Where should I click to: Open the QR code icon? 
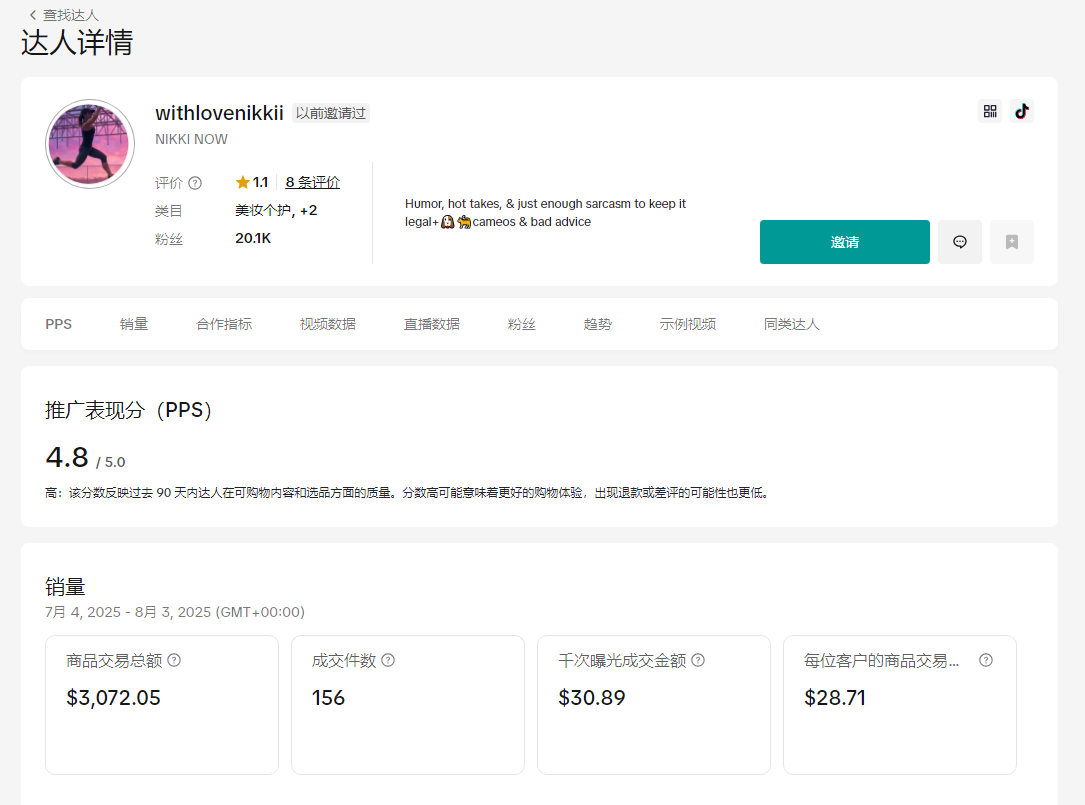pos(990,111)
